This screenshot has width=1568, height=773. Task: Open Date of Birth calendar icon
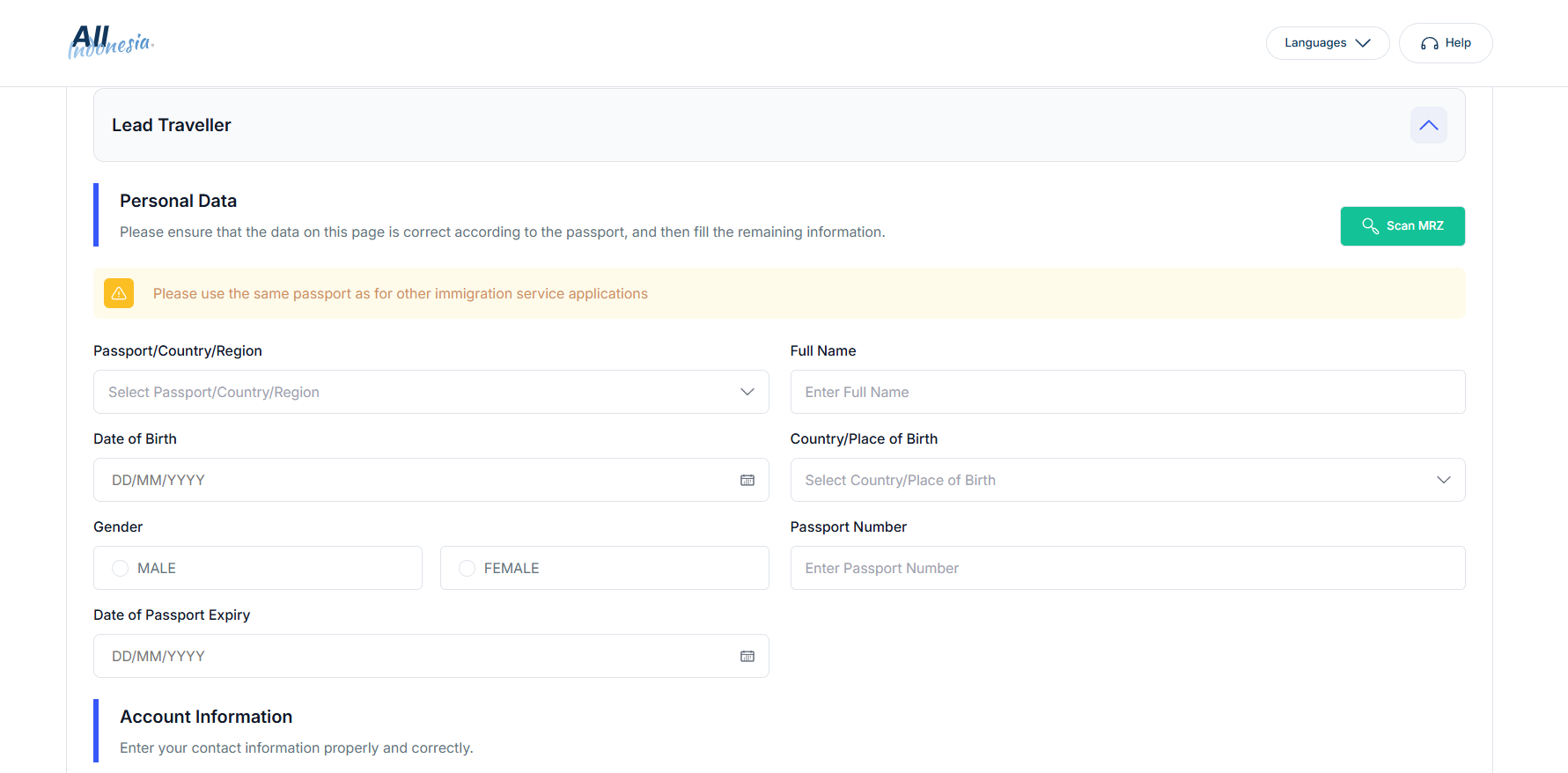[747, 480]
